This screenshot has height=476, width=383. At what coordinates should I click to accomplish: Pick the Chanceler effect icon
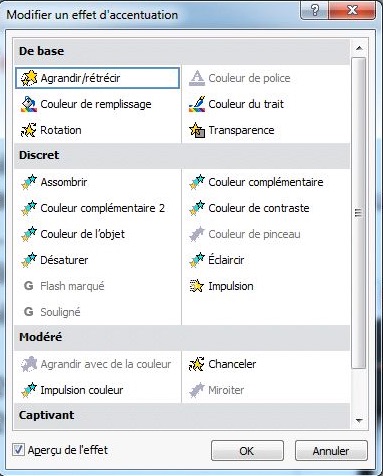coord(197,364)
